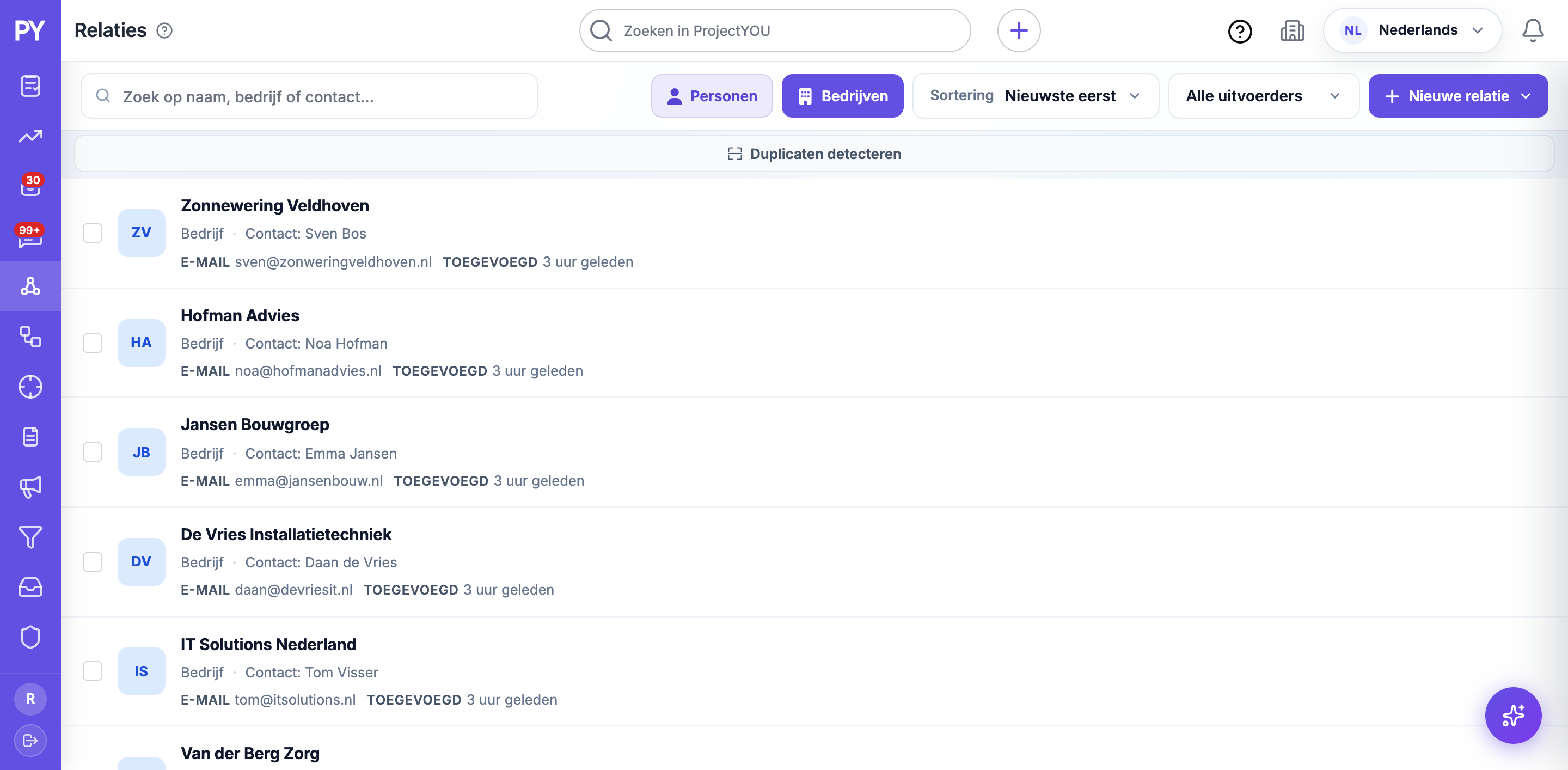Click email tom@itsolutions.nl

[x=295, y=700]
